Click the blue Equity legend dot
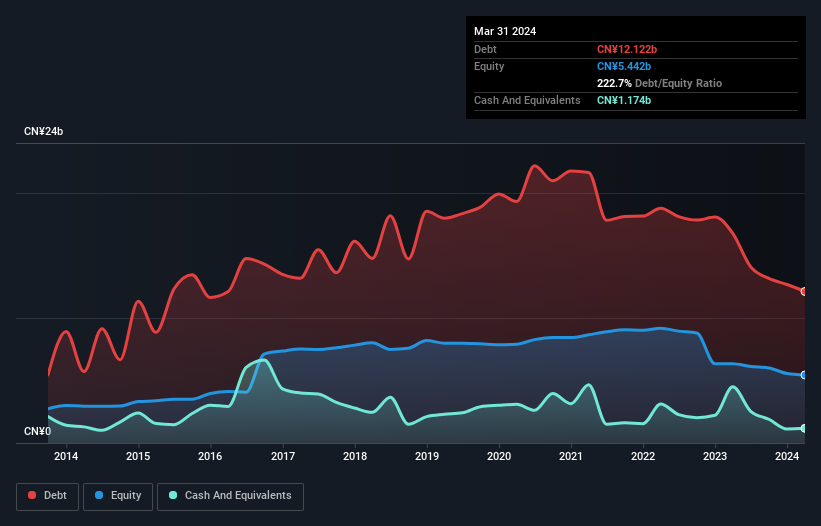Image resolution: width=821 pixels, height=526 pixels. point(99,495)
